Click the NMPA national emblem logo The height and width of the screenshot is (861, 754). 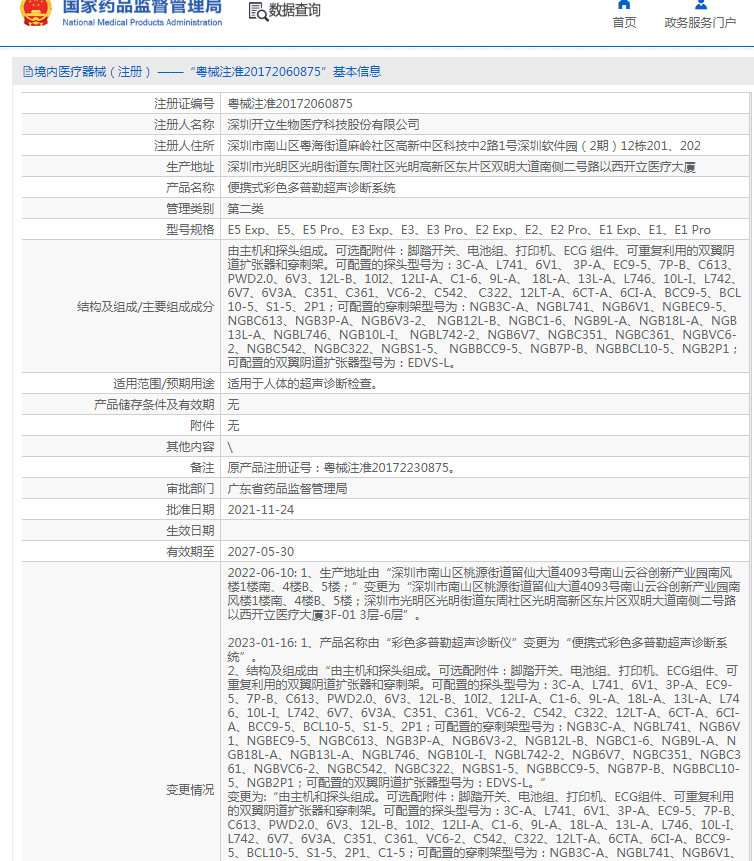pos(36,13)
